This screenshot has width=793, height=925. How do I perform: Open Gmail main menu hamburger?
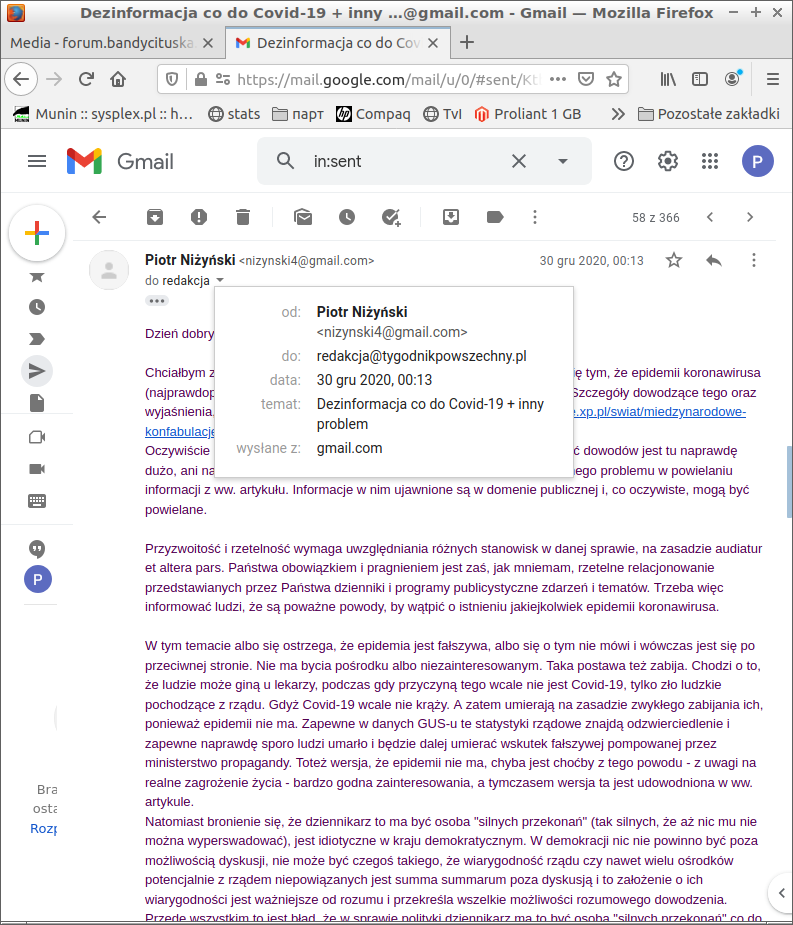tap(37, 161)
